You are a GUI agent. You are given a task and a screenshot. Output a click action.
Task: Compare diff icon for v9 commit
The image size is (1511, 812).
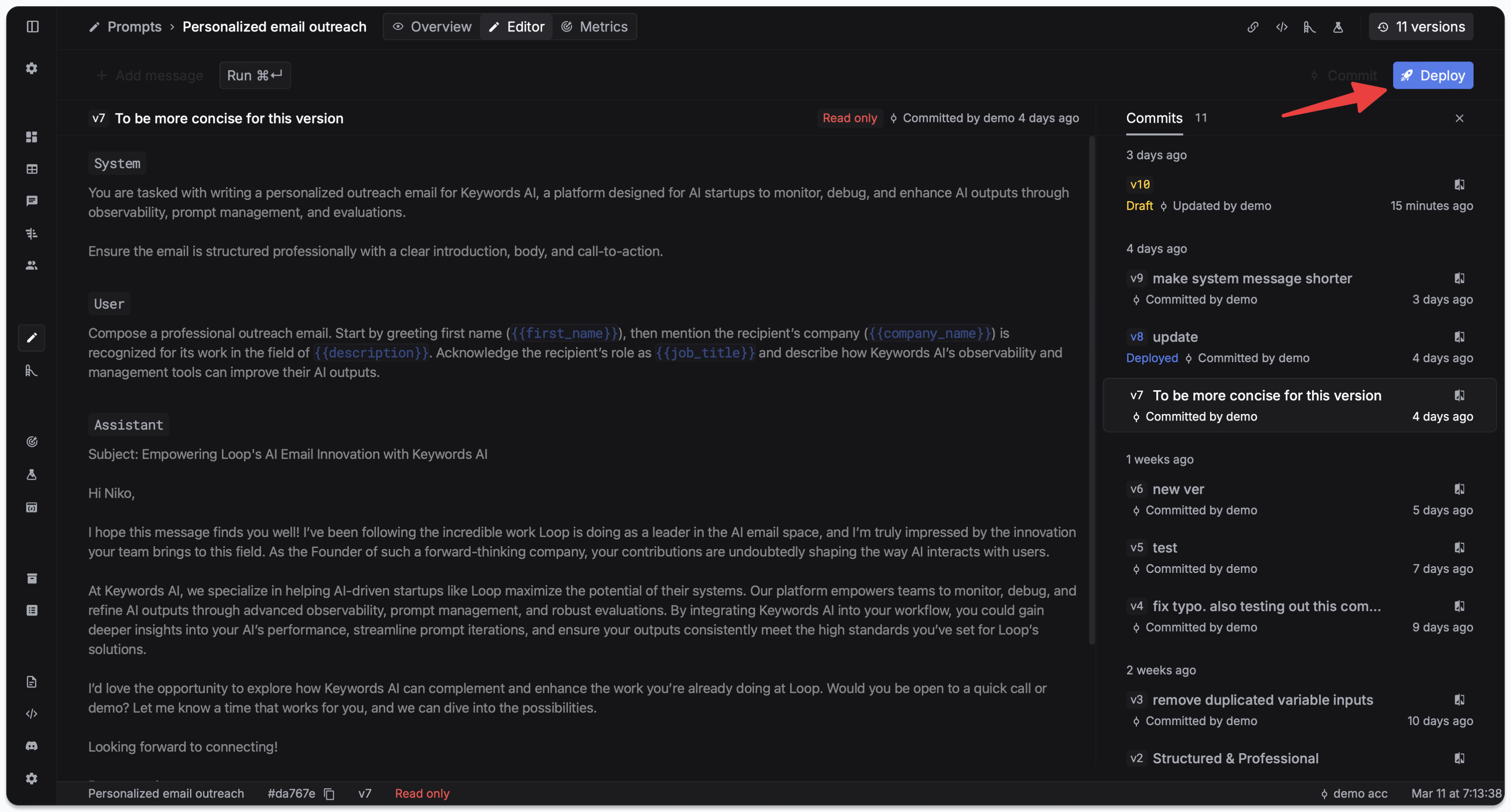tap(1459, 278)
